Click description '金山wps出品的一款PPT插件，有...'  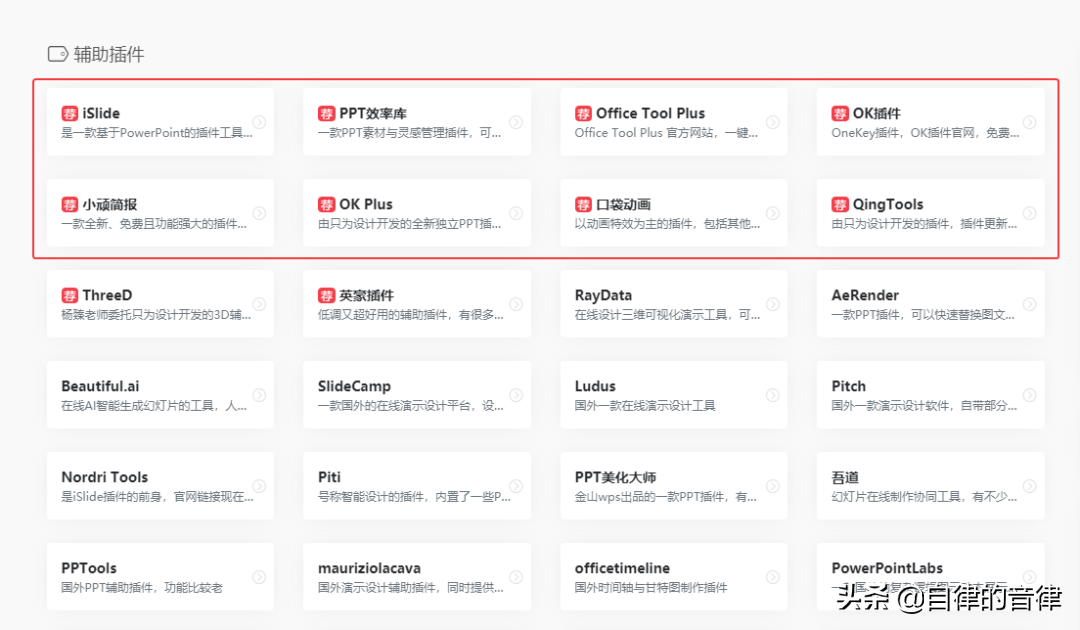(x=665, y=496)
